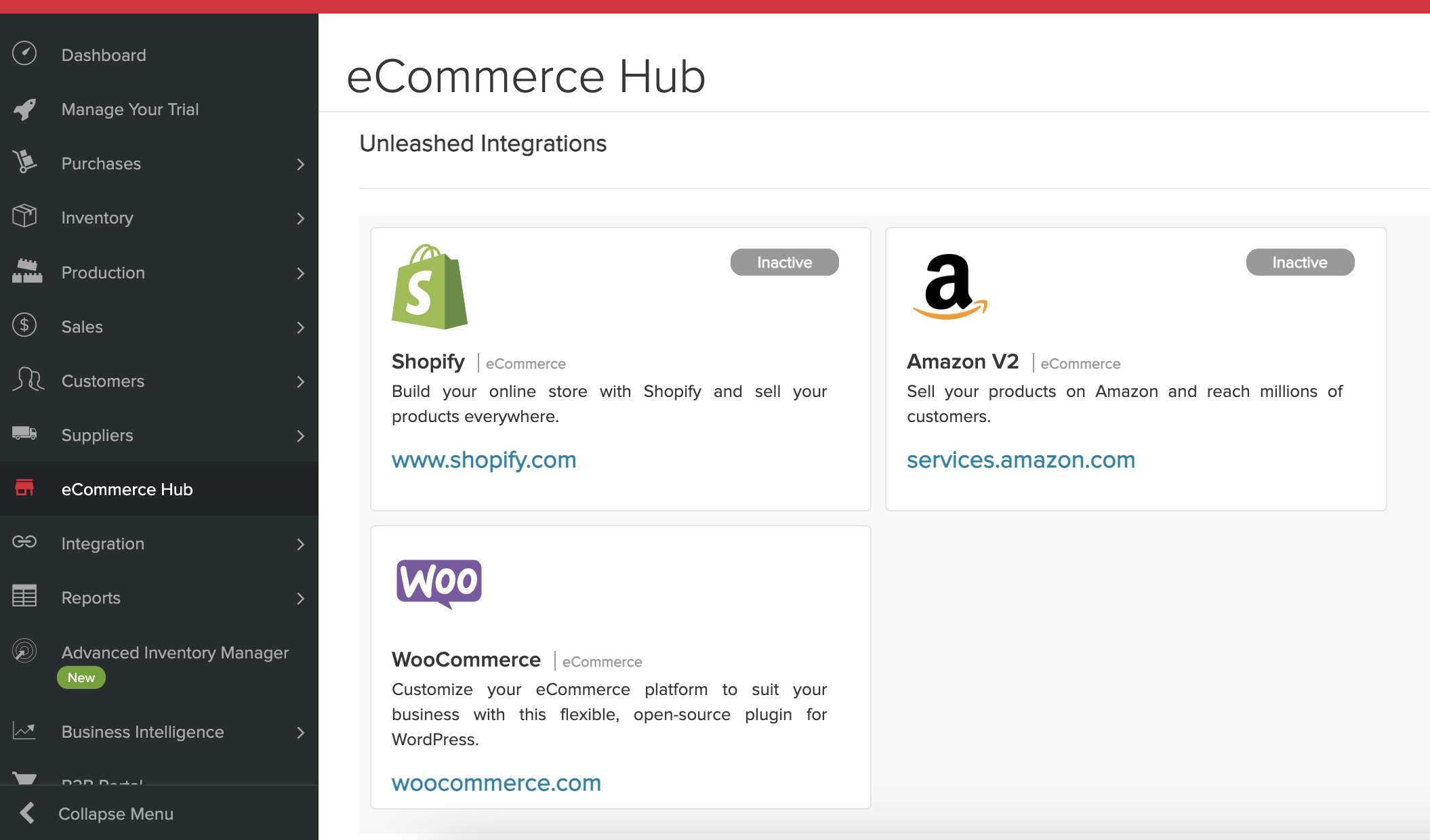Expand the Purchases submenu

301,164
